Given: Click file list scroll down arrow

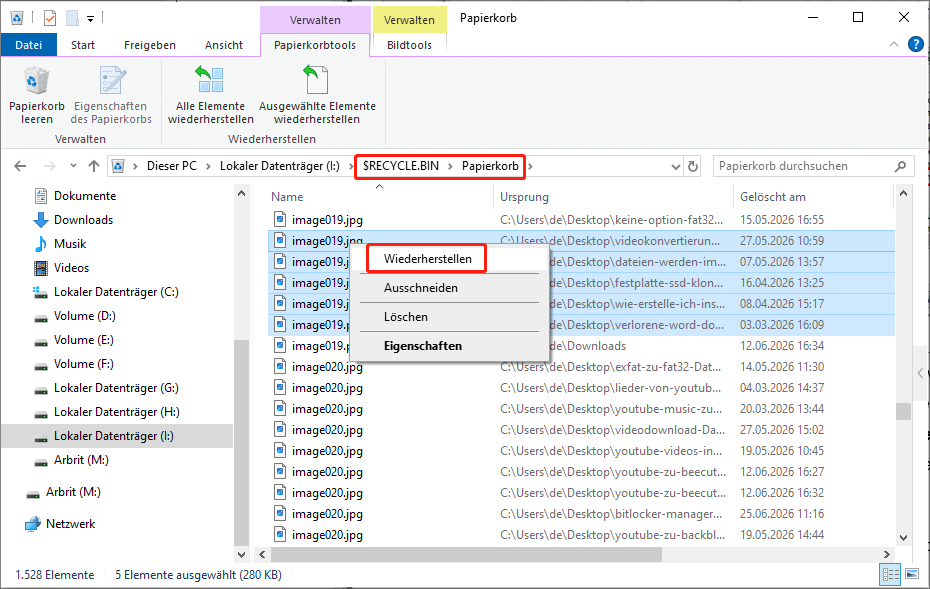Looking at the screenshot, I should [903, 538].
